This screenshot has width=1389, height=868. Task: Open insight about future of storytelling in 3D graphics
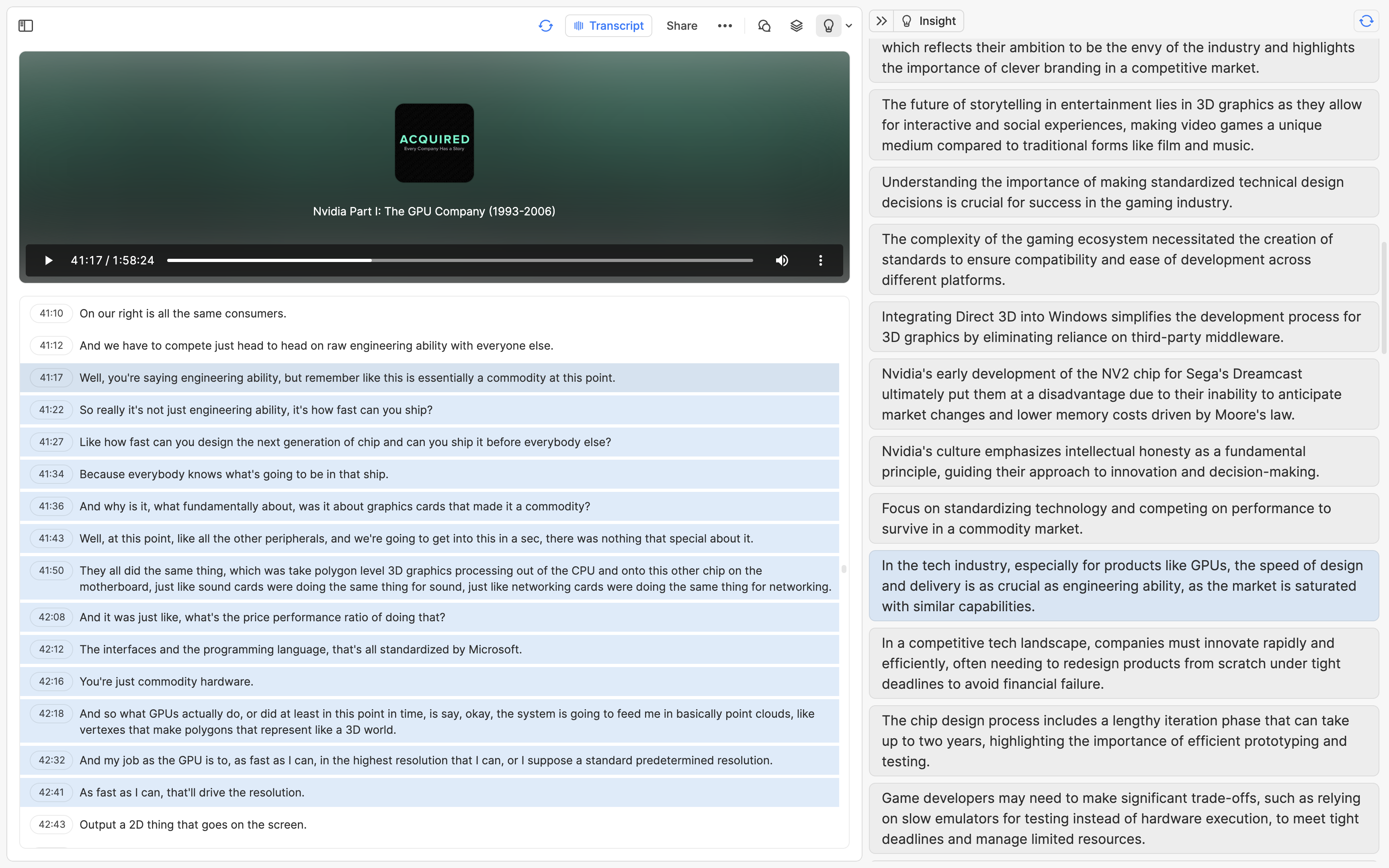click(x=1123, y=125)
